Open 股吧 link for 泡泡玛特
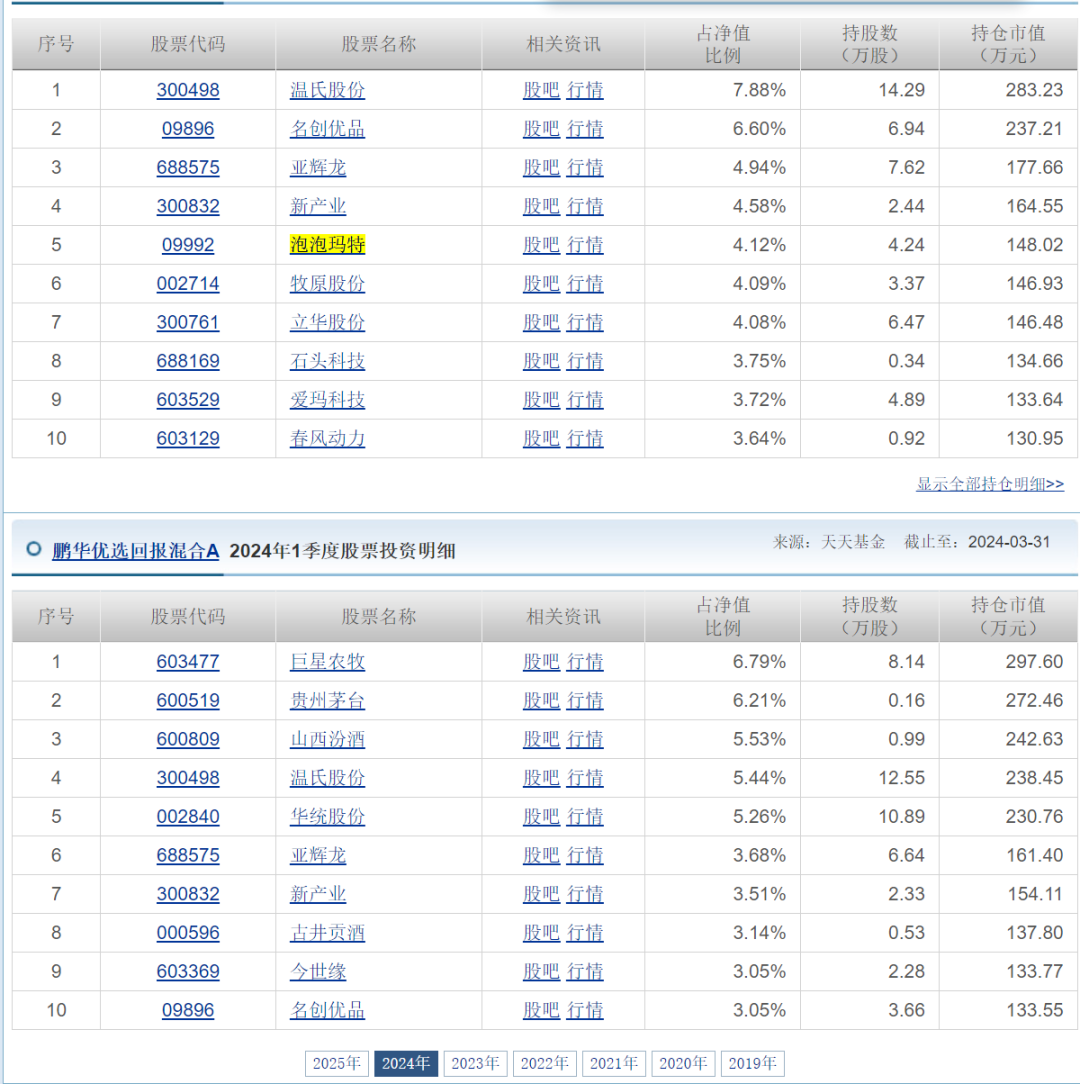The width and height of the screenshot is (1080, 1084). coord(541,245)
